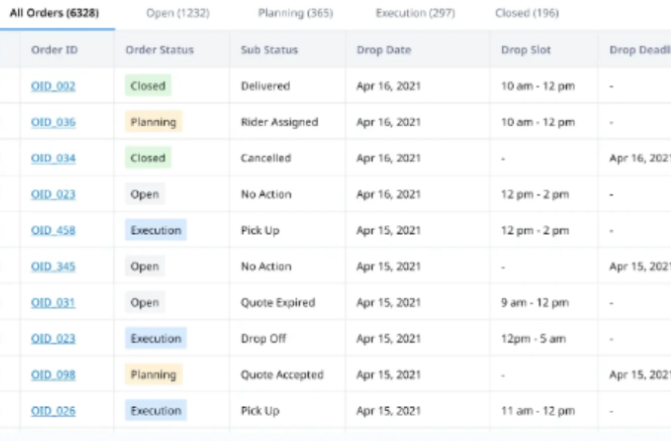Sort by the Drop Date column header
The height and width of the screenshot is (441, 671).
coord(385,50)
